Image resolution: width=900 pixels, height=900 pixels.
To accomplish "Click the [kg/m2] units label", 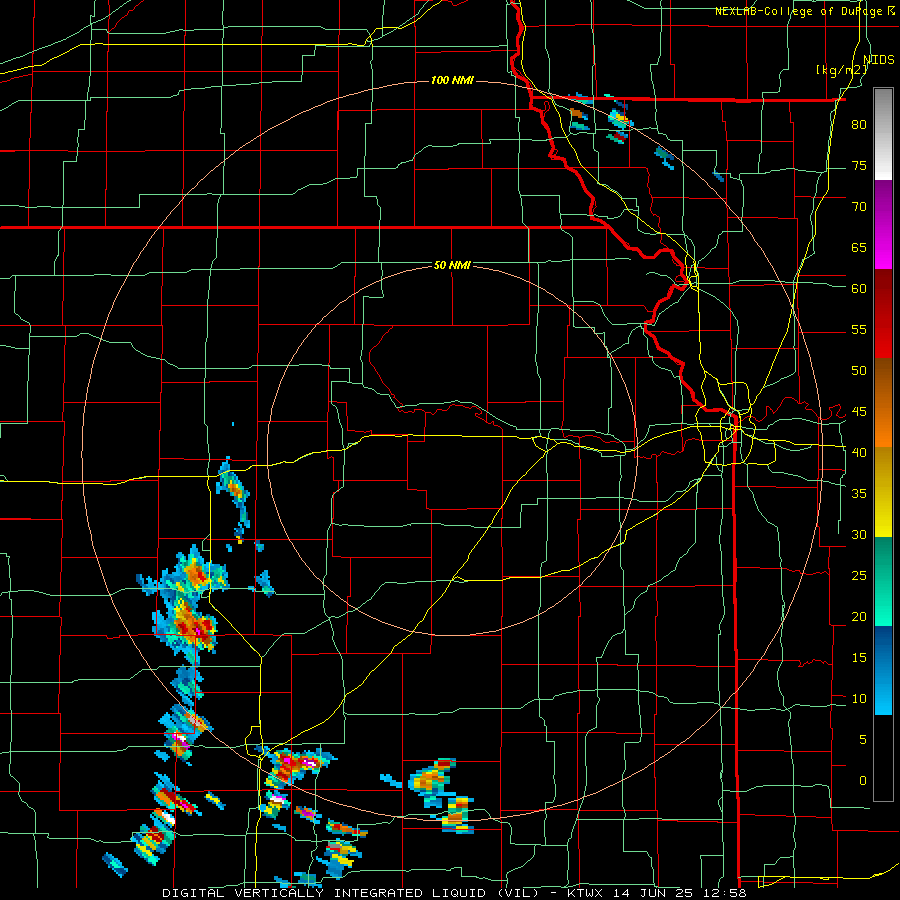I will pos(841,70).
